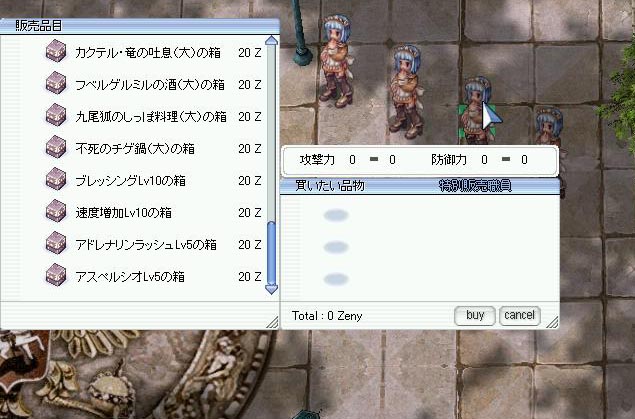Click the 20 Z price of アスペルシオLv5の箱
Viewport: 635px width, 419px height.
[x=249, y=276]
